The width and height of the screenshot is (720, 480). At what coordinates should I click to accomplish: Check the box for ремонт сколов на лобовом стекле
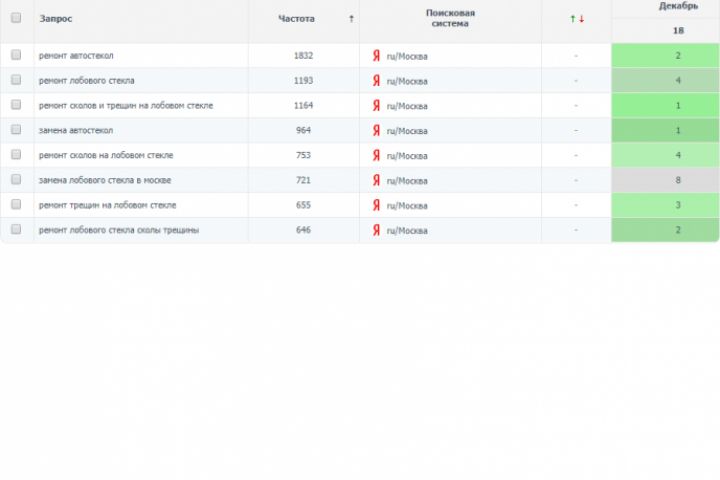tap(16, 154)
